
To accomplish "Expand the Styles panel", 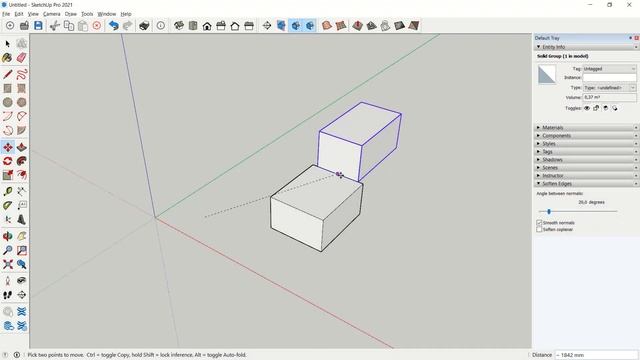I will point(587,144).
